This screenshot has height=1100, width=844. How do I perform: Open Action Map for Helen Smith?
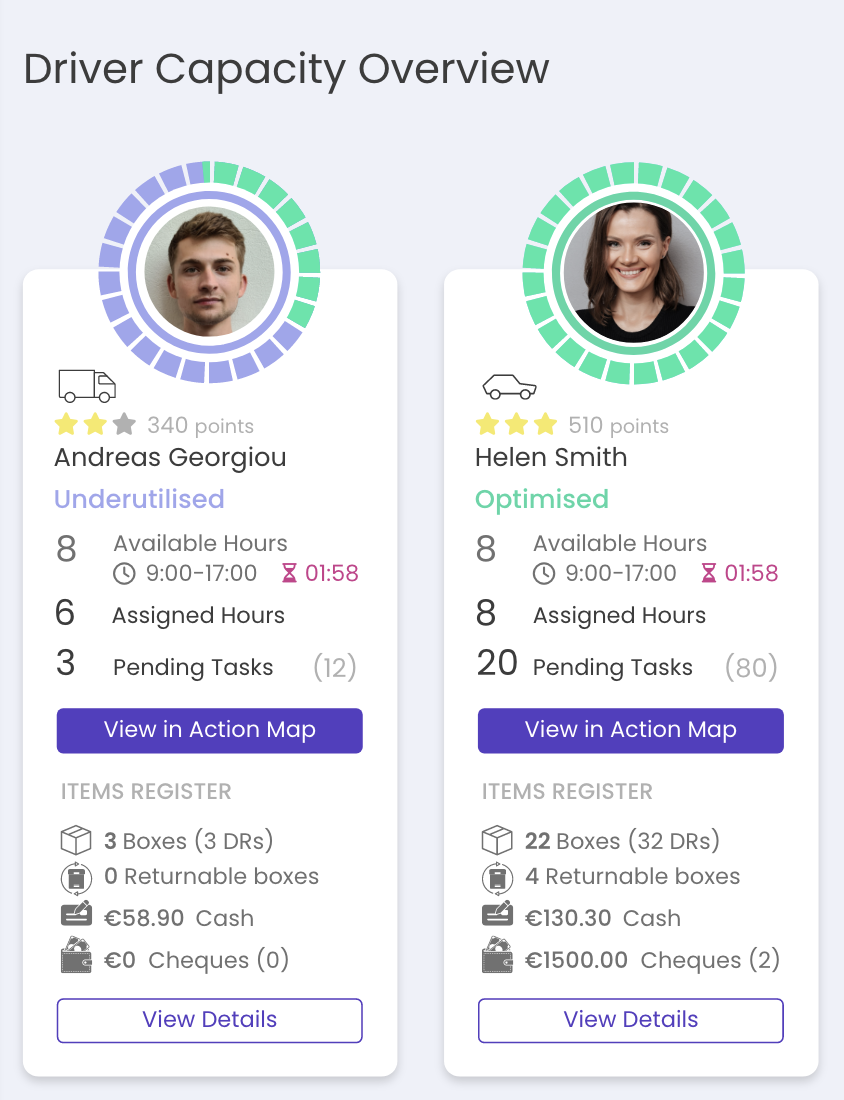(631, 730)
